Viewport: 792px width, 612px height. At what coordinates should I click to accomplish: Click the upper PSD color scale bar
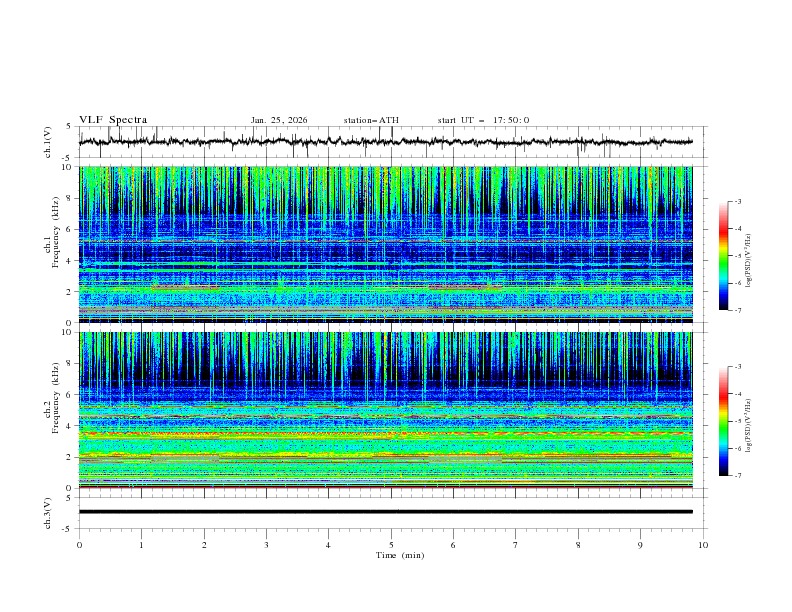724,256
